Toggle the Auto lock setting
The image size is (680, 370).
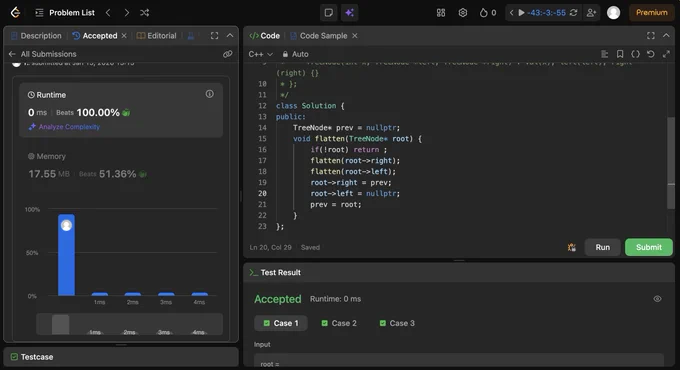click(295, 54)
